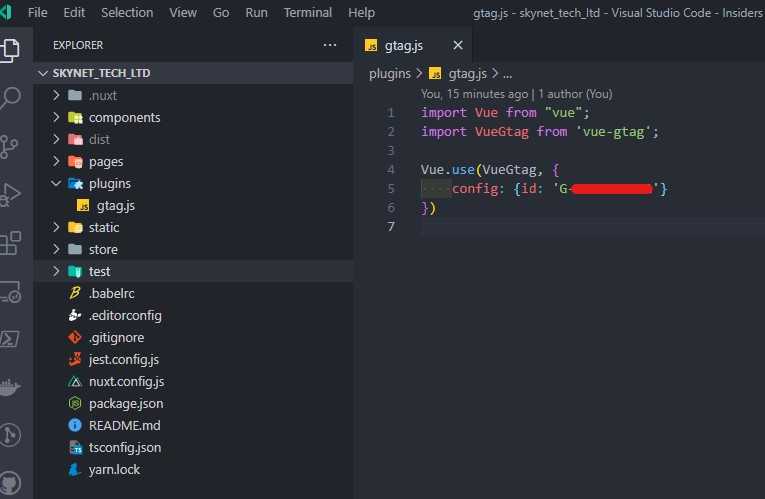Click the config key on line 5
Image resolution: width=765 pixels, height=499 pixels.
tap(475, 189)
